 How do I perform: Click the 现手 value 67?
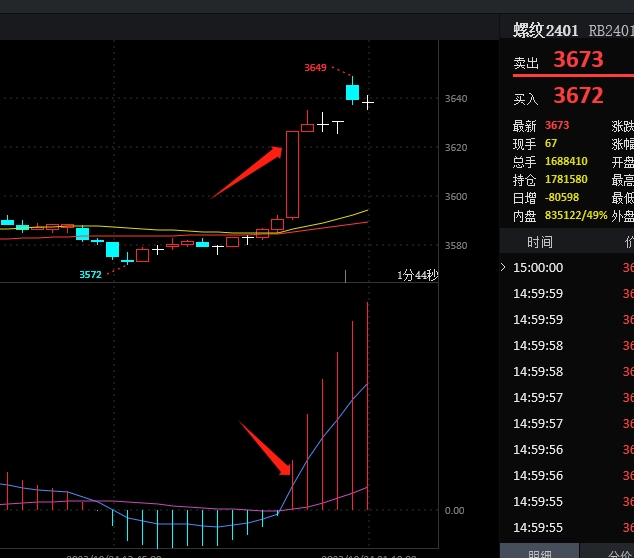tap(551, 143)
